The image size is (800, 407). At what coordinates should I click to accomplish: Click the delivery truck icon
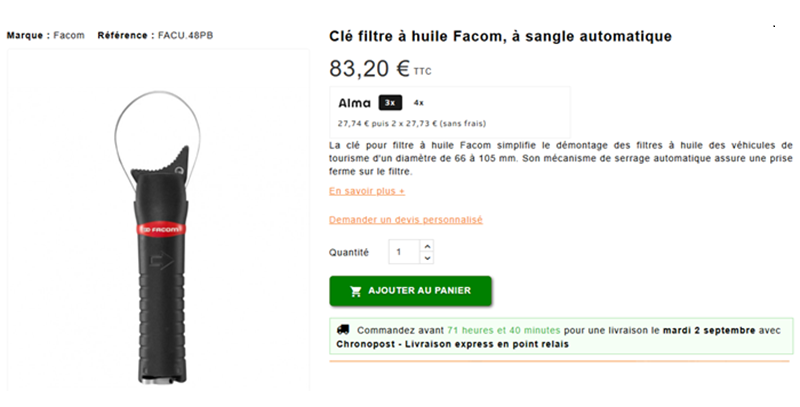click(x=343, y=330)
